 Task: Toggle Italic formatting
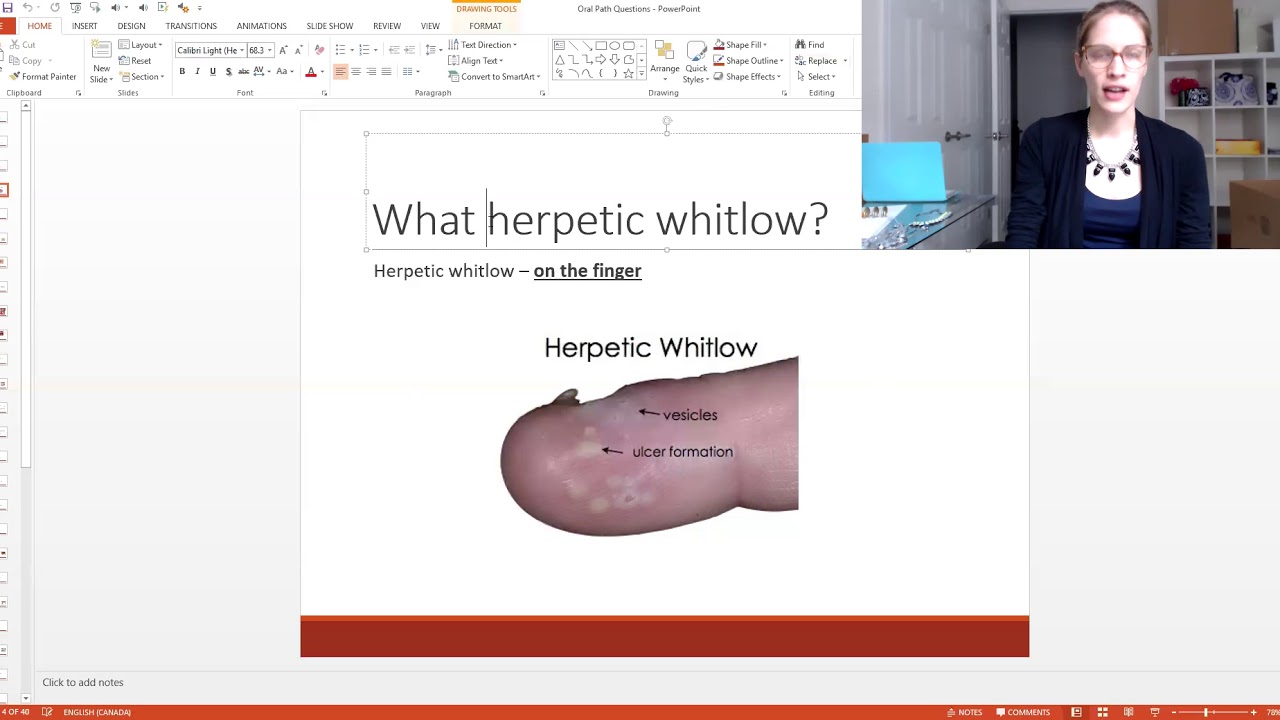[197, 72]
